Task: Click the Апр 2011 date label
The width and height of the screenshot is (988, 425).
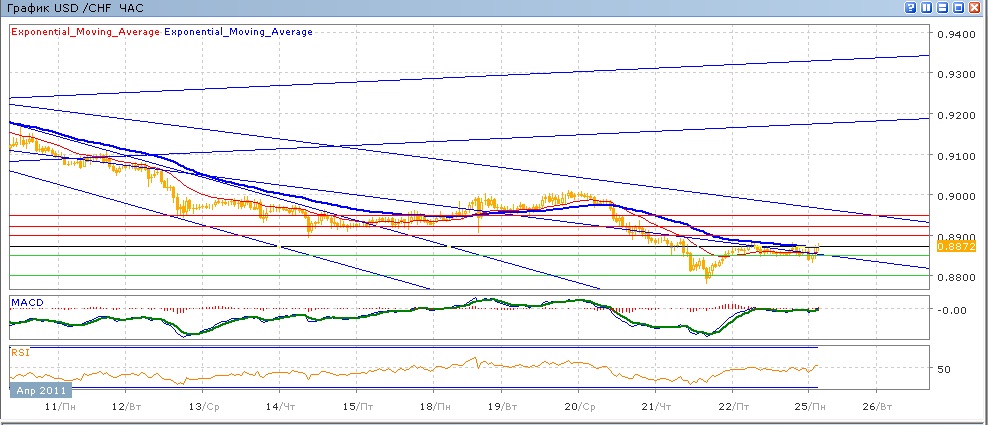Action: [x=40, y=390]
